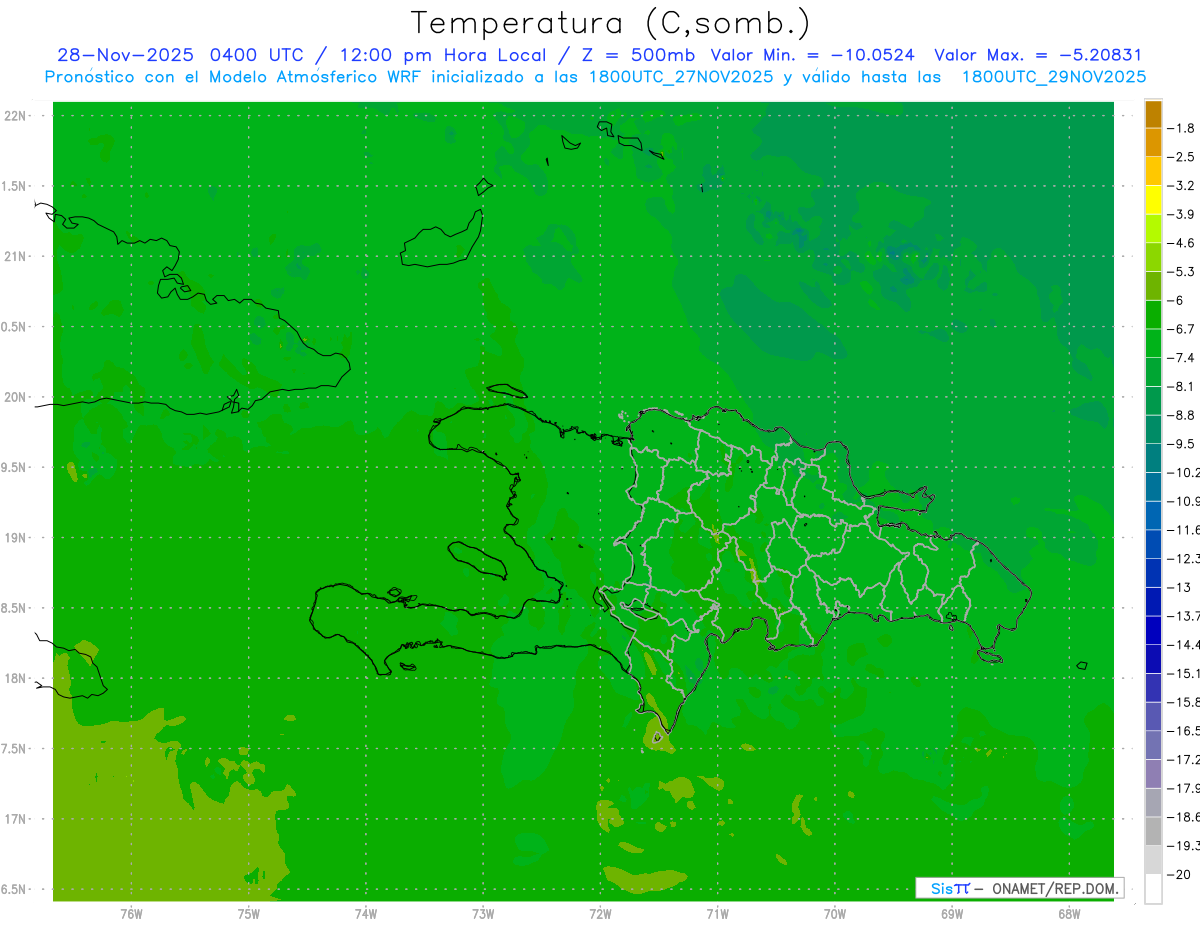
Task: Click the 19N latitude axis label
Action: click(x=14, y=538)
